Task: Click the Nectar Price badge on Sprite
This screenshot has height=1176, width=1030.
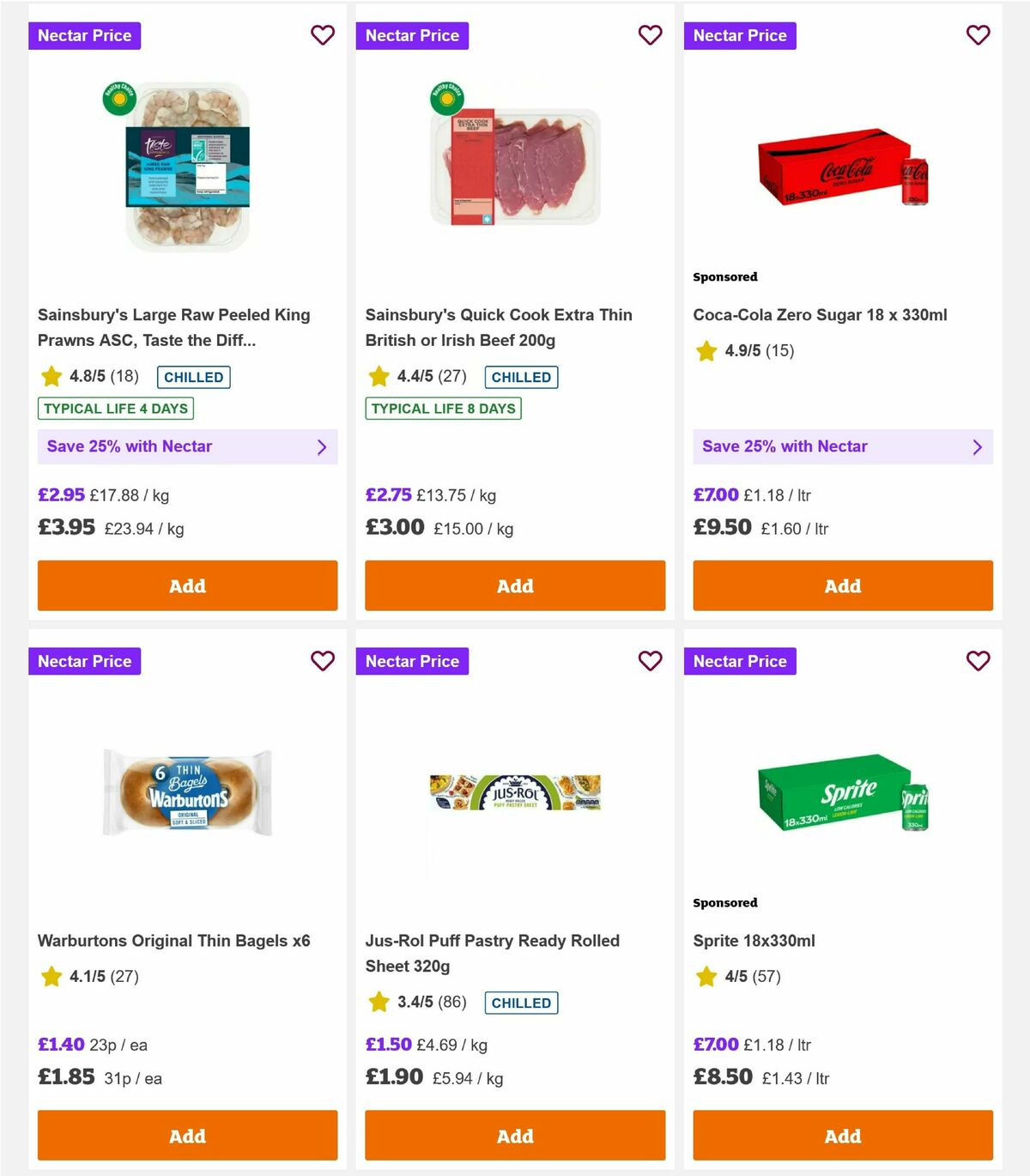Action: point(740,661)
